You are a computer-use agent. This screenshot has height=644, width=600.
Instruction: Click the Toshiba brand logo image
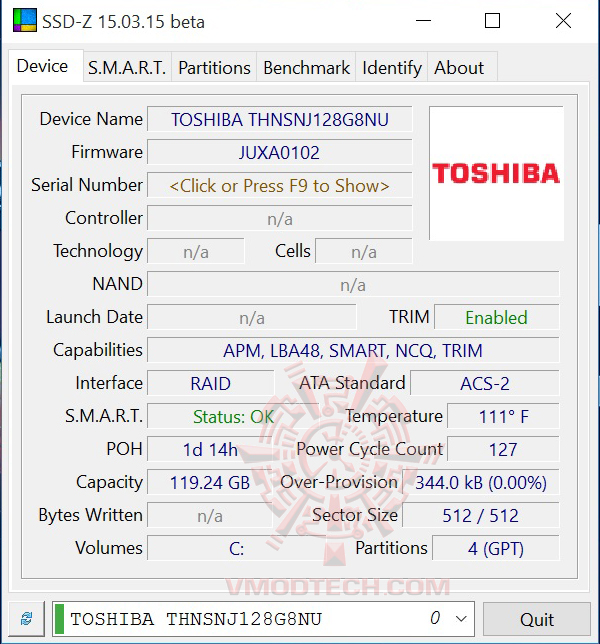[496, 173]
